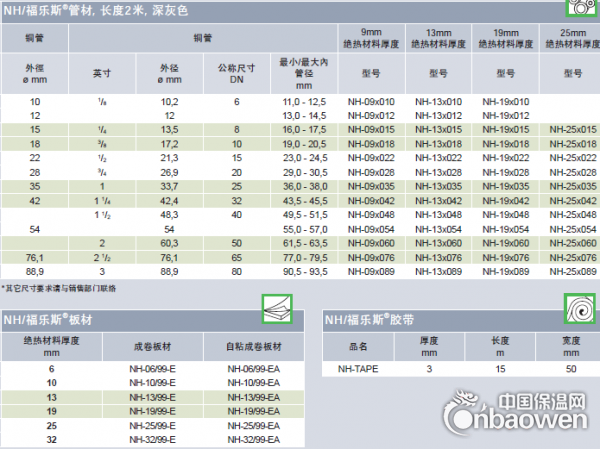Select cell NH-09x089
The width and height of the screenshot is (600, 449).
point(371,272)
